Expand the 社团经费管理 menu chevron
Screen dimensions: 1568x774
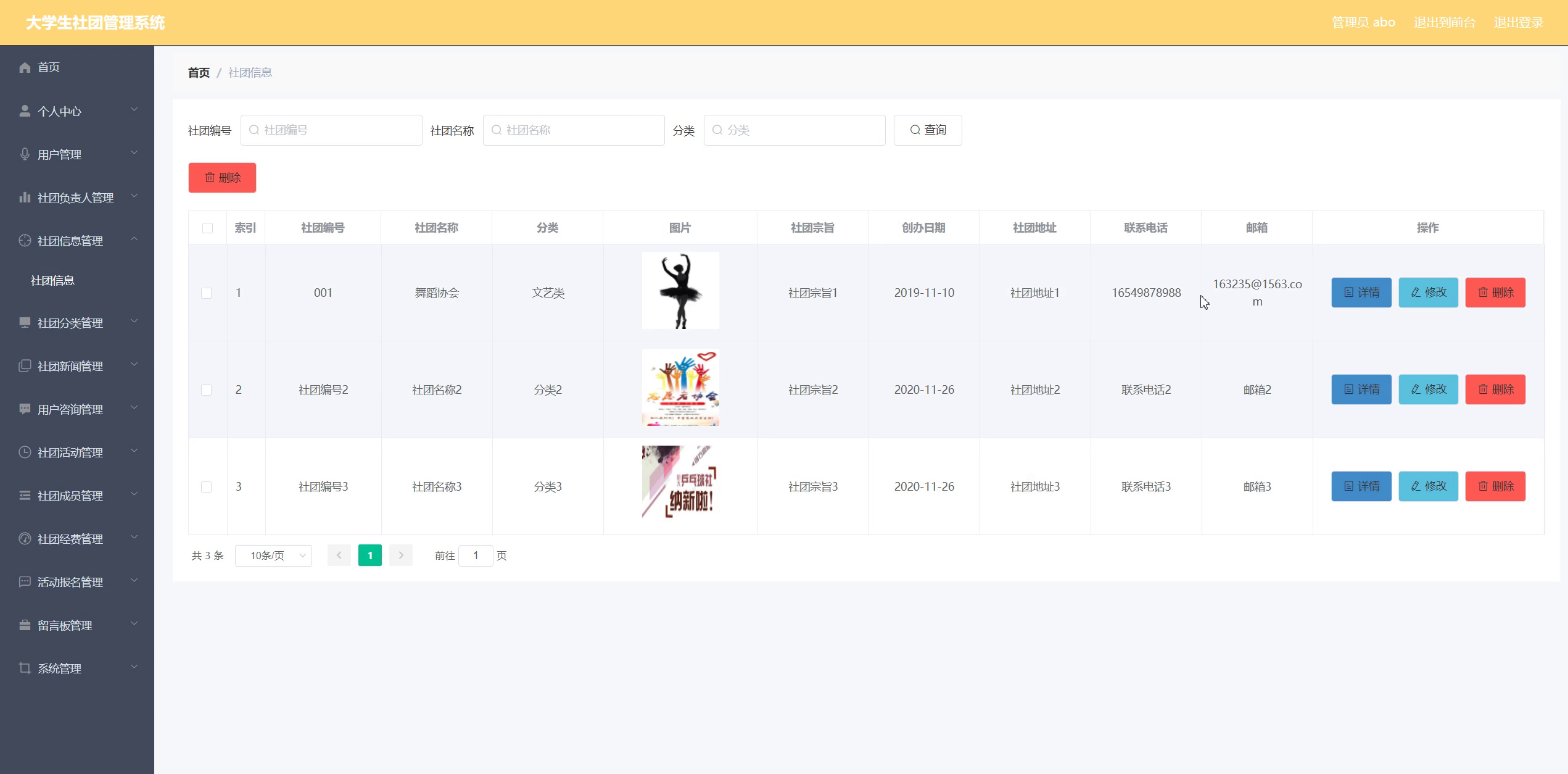[134, 538]
